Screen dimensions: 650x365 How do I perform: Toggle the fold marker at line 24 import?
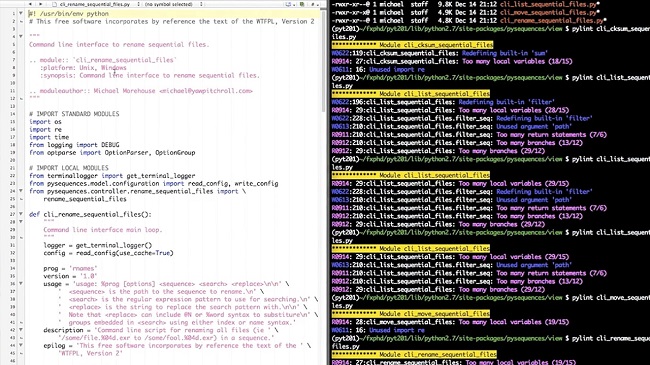21,191
